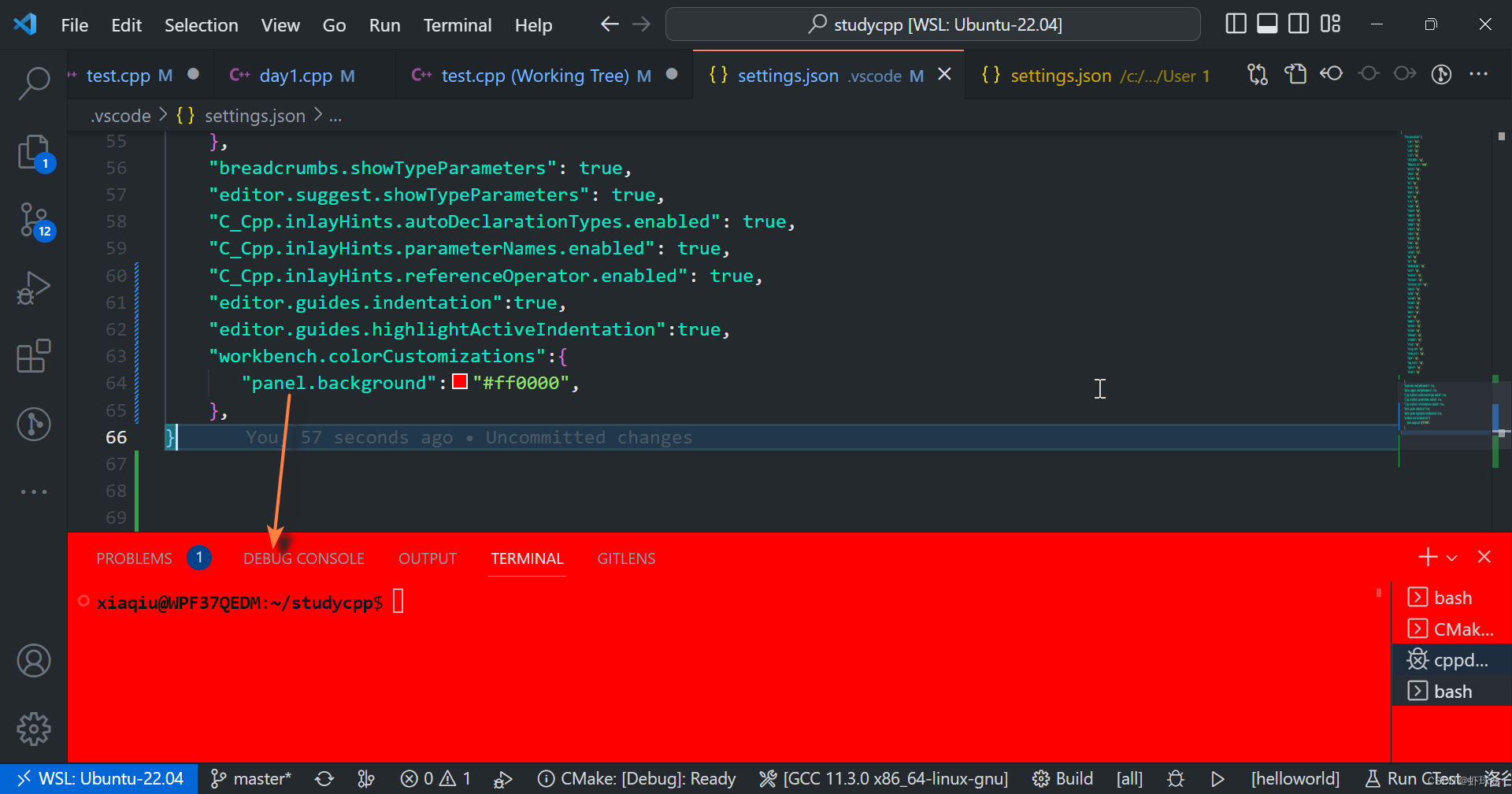
Task: Toggle the primary side bar layout icon
Action: click(x=1236, y=24)
